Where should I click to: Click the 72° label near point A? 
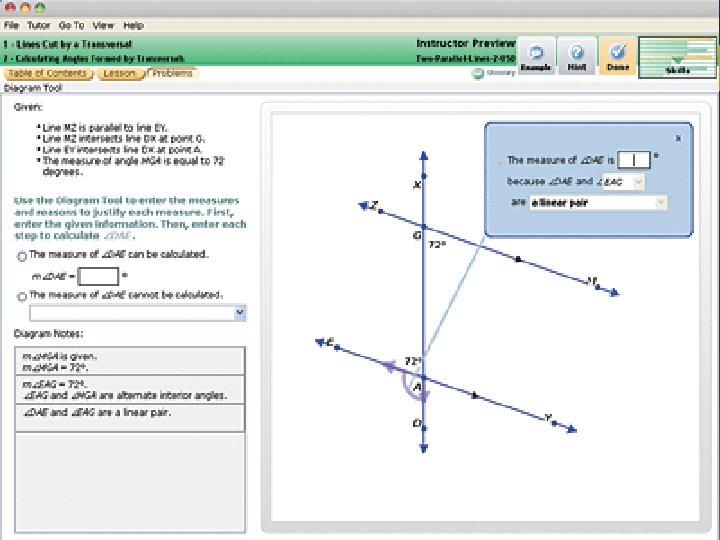tap(413, 361)
